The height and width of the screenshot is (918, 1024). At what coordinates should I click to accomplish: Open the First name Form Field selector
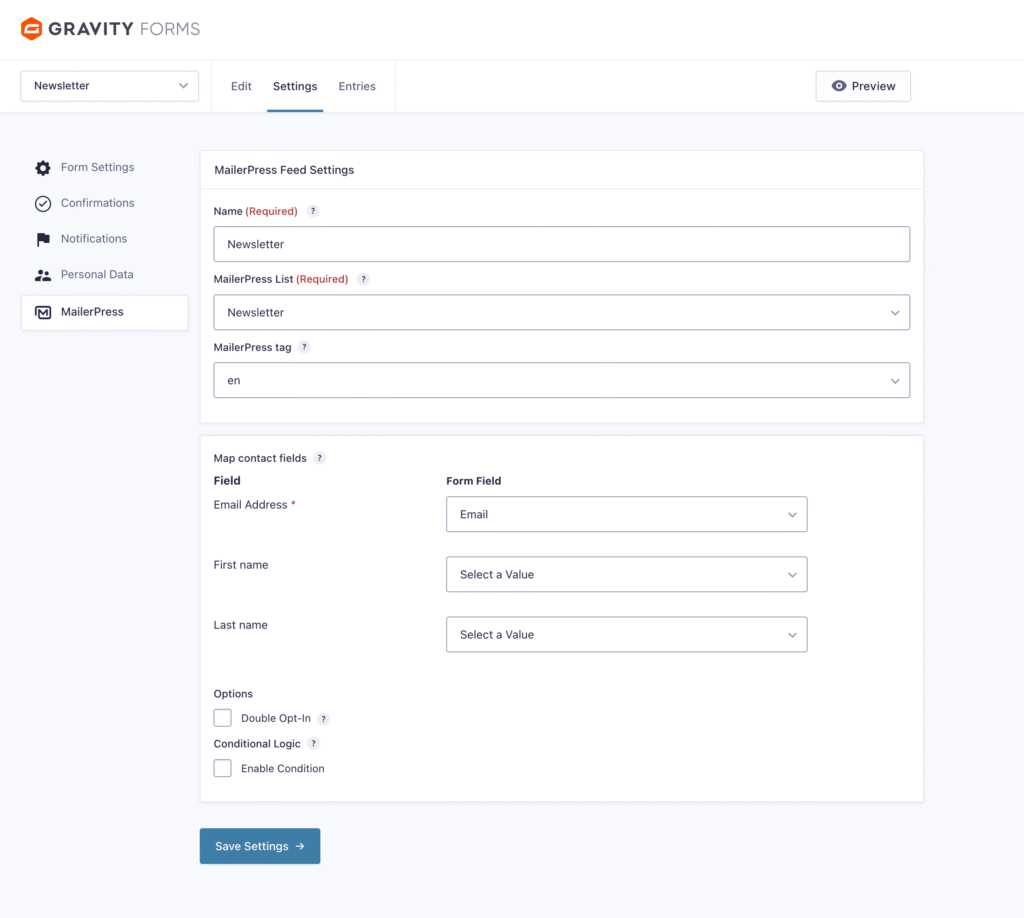pos(626,574)
